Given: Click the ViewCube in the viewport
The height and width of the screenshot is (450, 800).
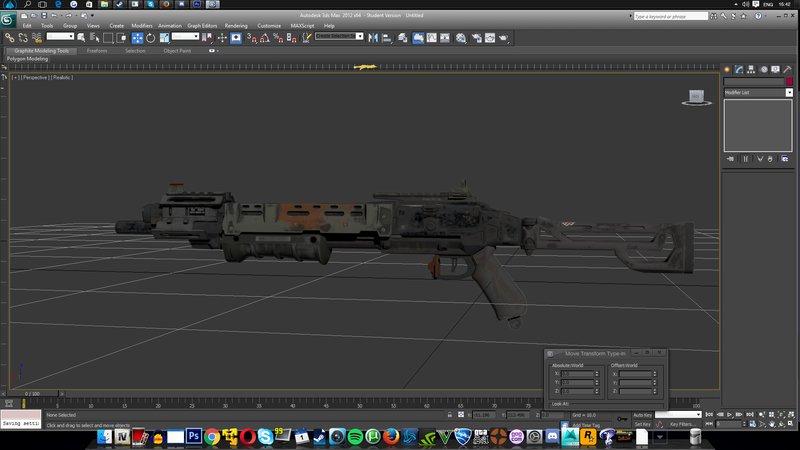Looking at the screenshot, I should [x=696, y=97].
